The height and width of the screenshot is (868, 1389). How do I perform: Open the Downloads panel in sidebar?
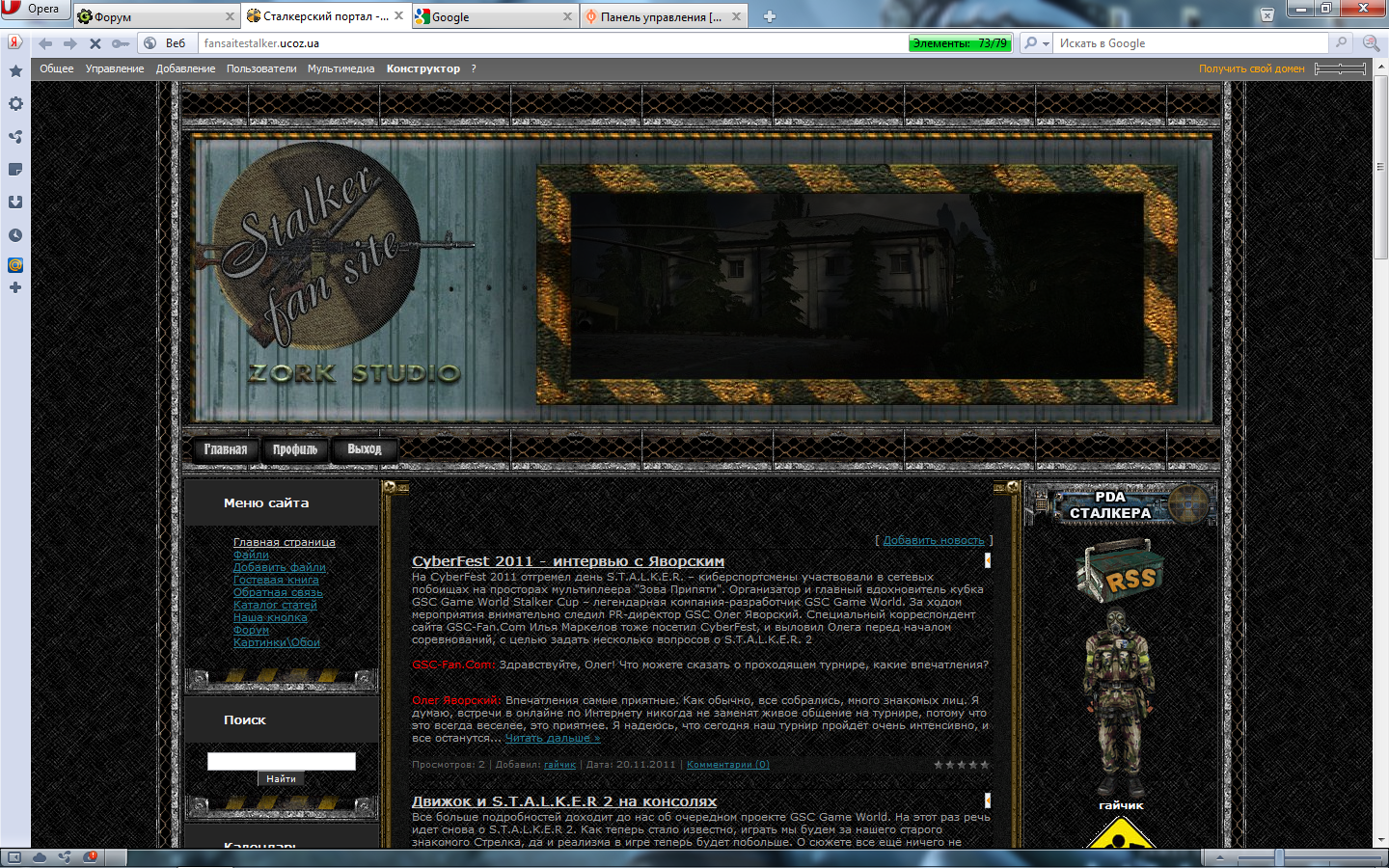(x=15, y=202)
